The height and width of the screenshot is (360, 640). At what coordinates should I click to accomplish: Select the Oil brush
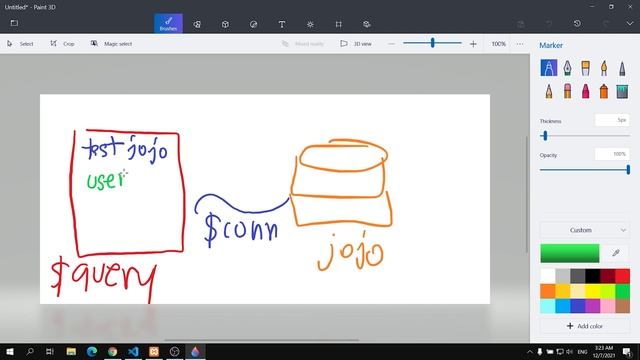(x=585, y=68)
